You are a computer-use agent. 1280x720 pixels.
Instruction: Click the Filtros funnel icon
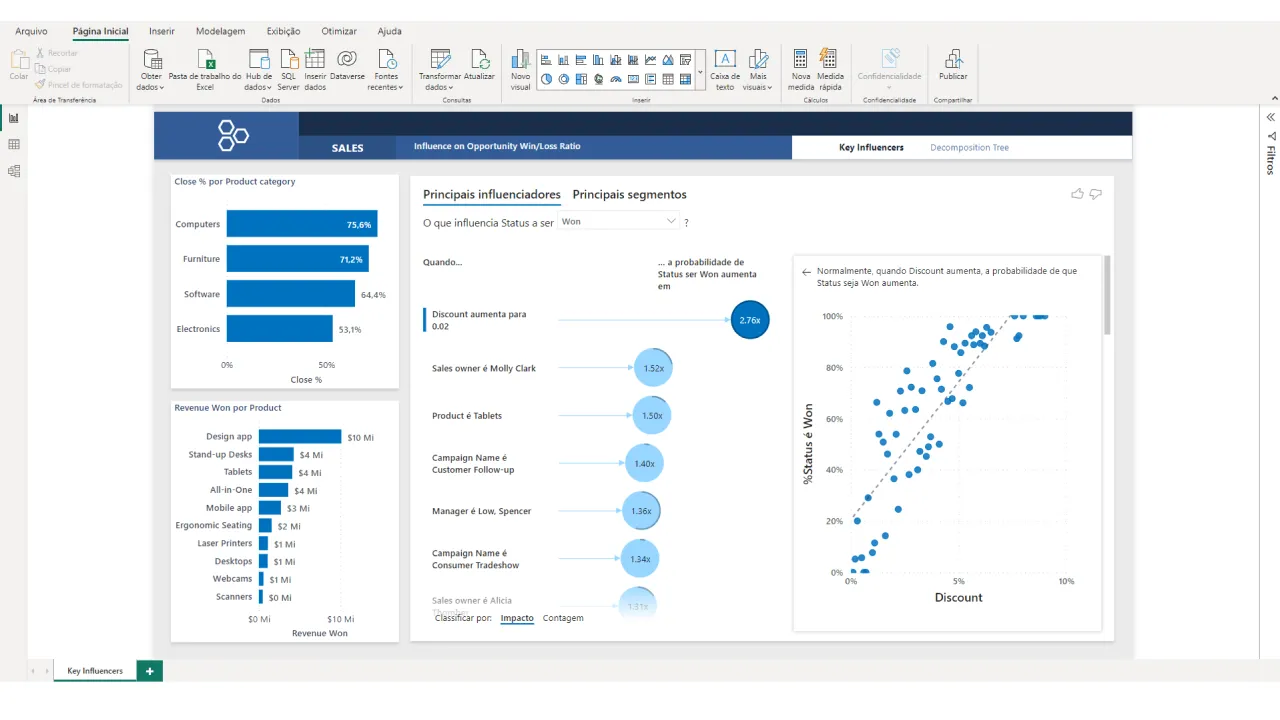(1271, 136)
